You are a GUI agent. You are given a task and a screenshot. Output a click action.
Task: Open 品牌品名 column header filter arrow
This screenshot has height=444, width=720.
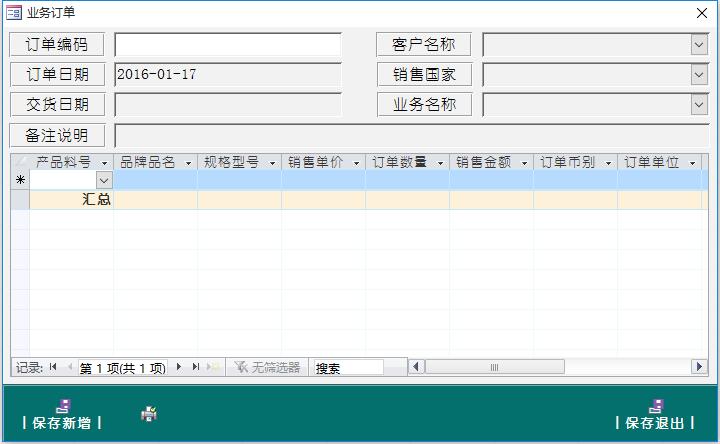(x=188, y=163)
